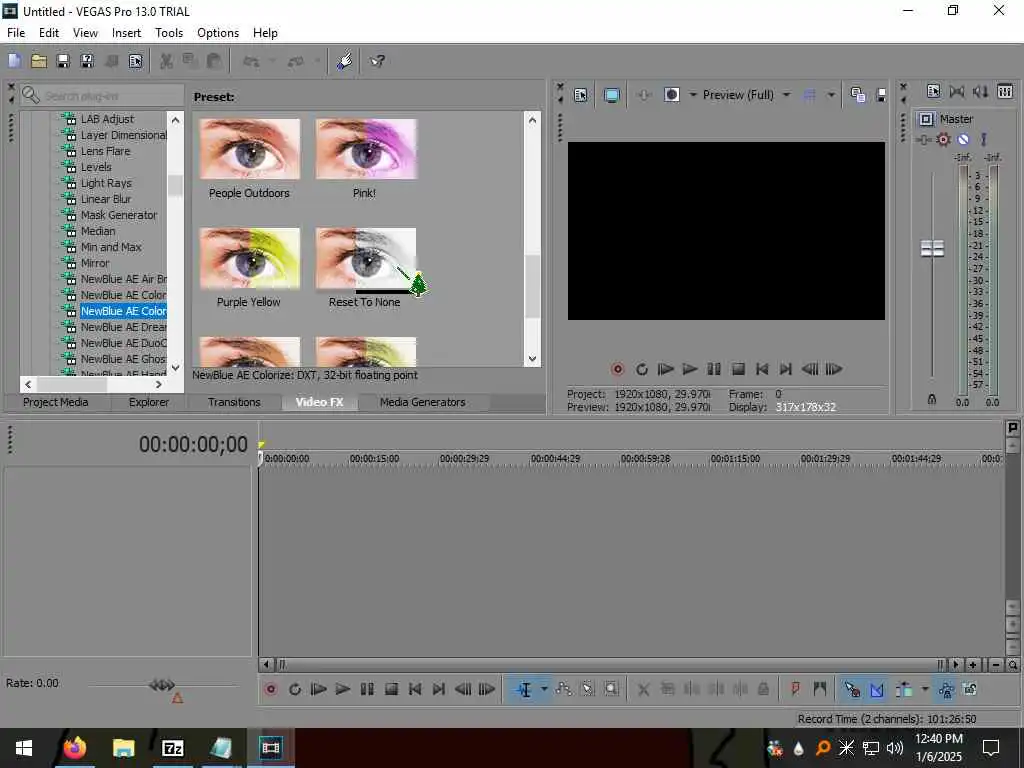1024x768 pixels.
Task: Click the Master volume fader handle
Action: coord(932,248)
